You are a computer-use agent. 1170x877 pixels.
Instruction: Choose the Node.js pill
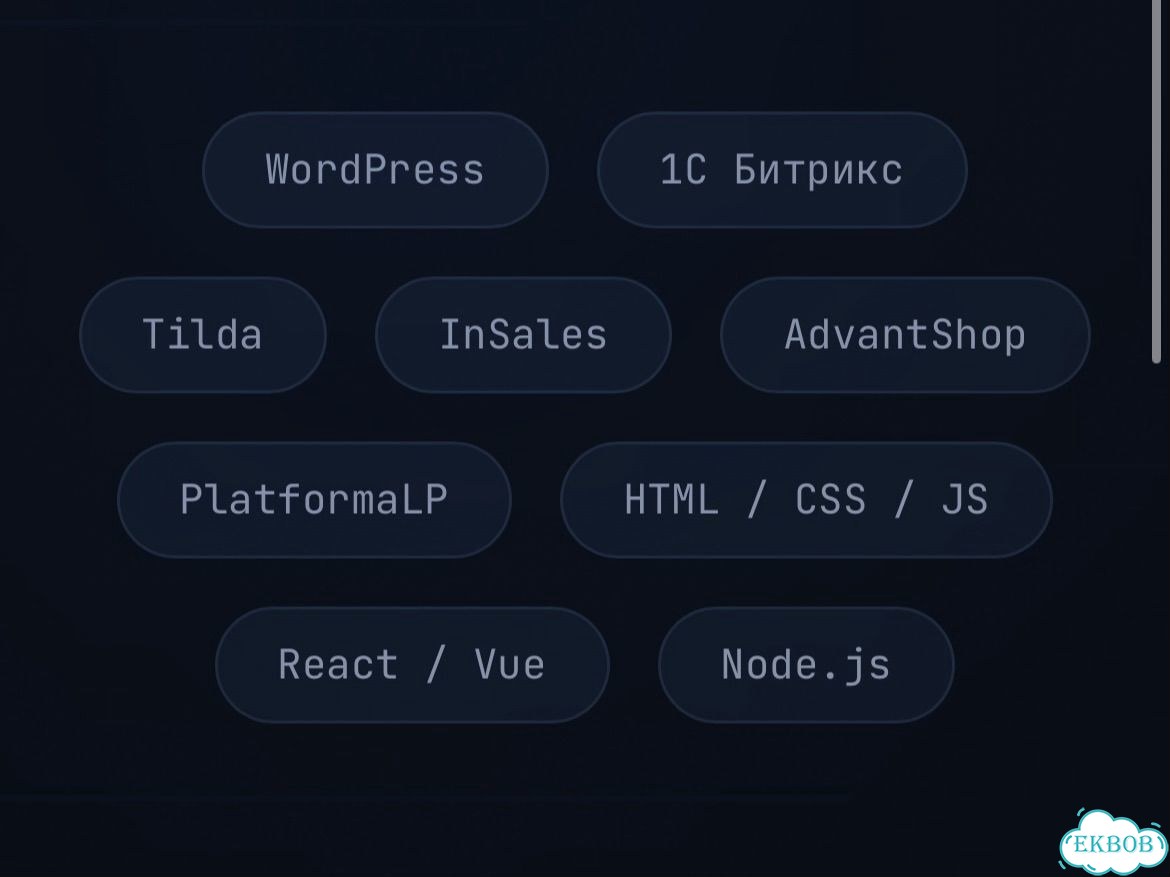tap(806, 664)
